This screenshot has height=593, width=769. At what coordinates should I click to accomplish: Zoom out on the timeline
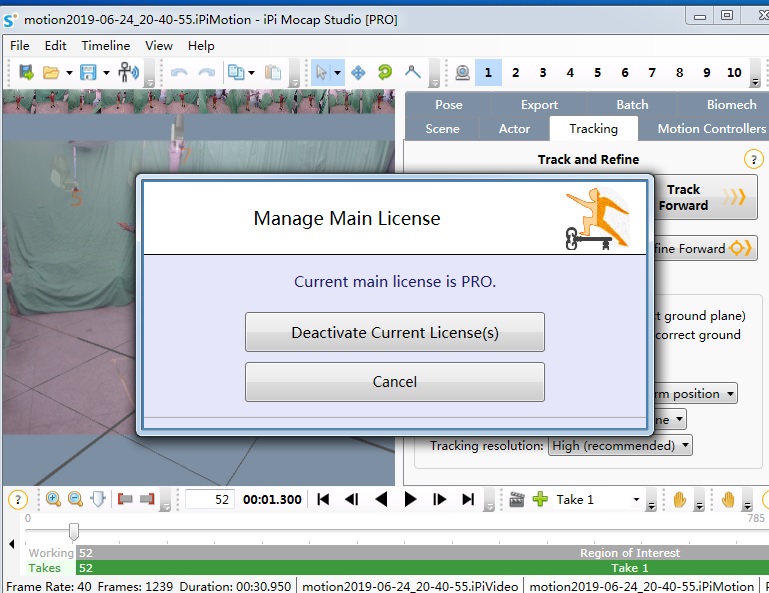coord(75,499)
